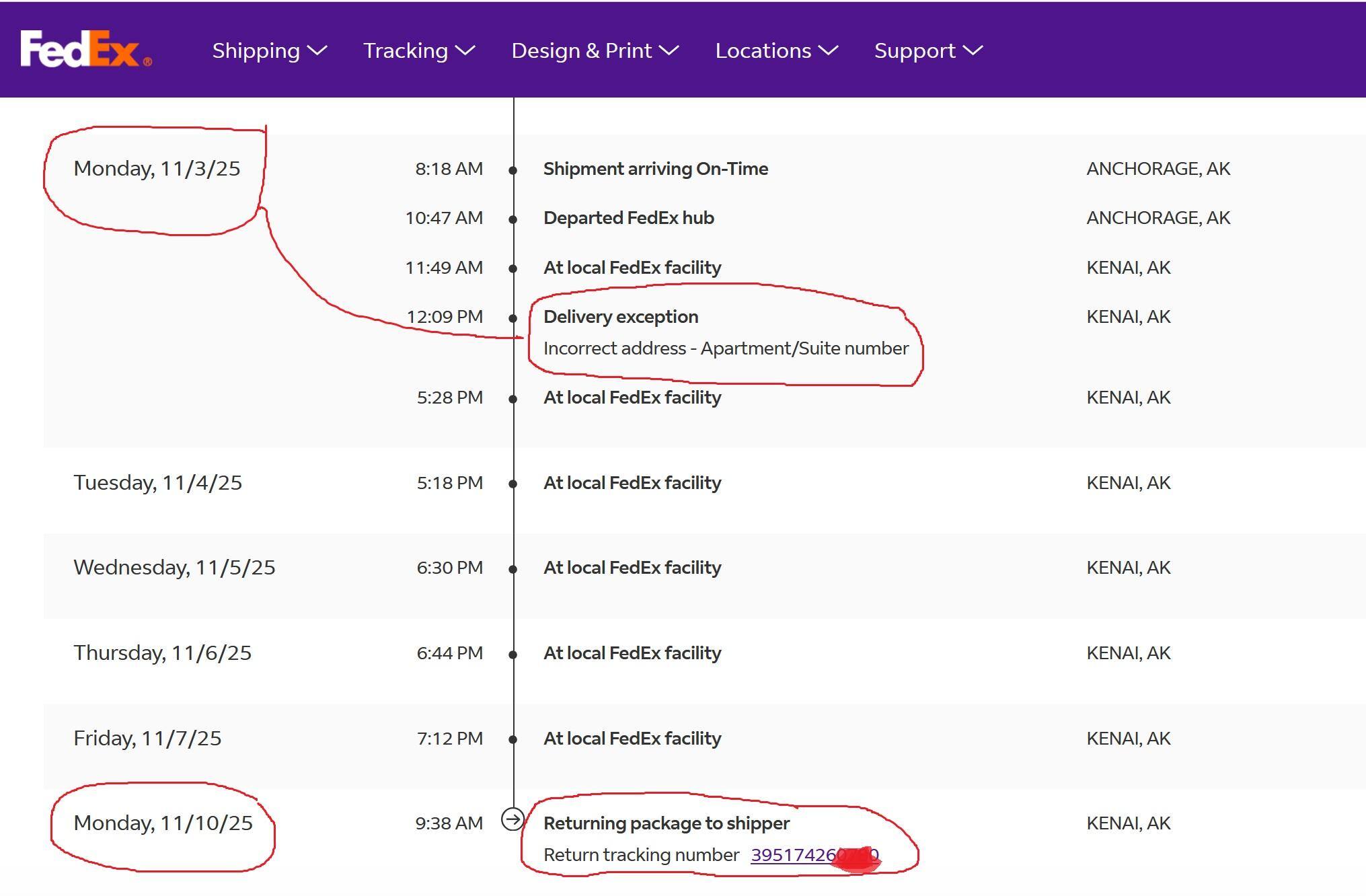1366x896 pixels.
Task: Click the Incorrect address exception detail
Action: coord(725,348)
